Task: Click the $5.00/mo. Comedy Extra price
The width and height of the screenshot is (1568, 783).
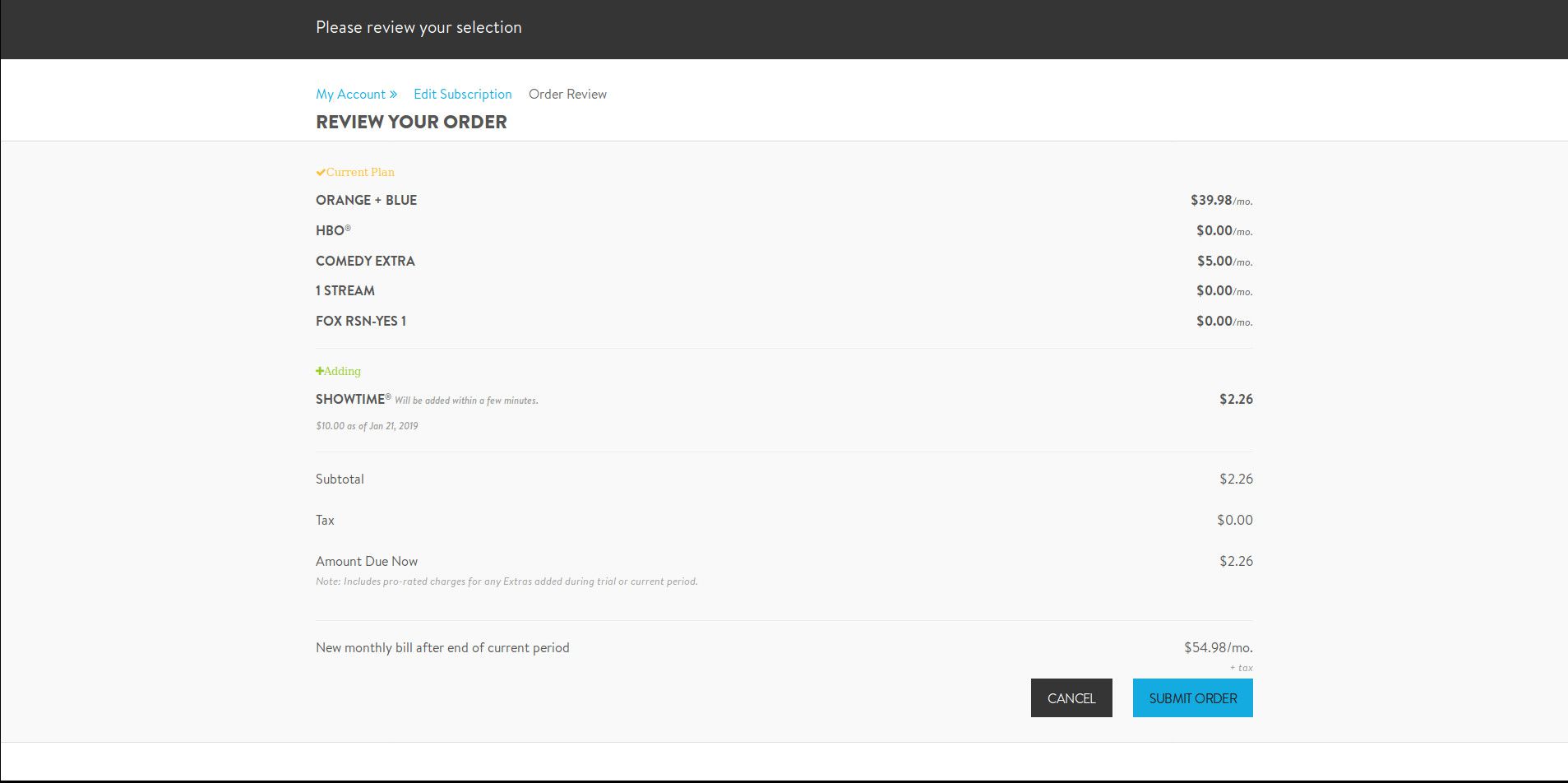Action: click(1224, 261)
